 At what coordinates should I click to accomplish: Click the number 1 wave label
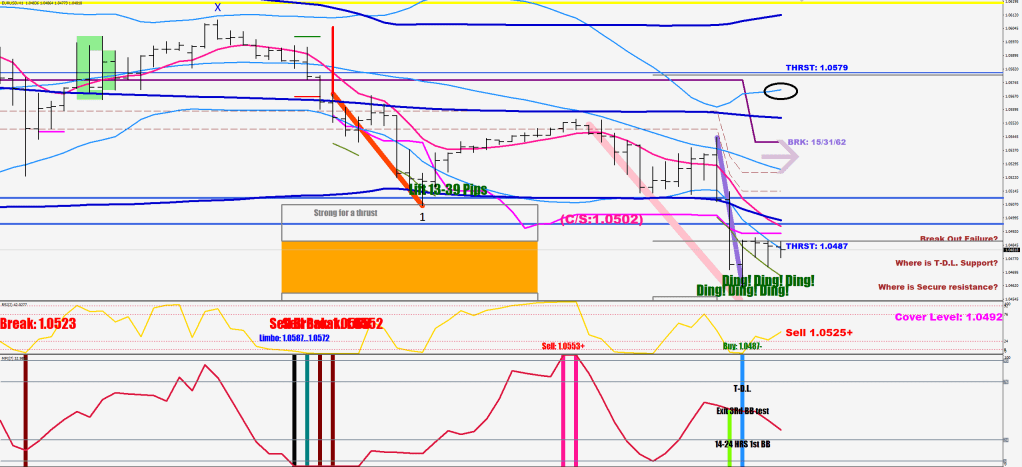(422, 217)
